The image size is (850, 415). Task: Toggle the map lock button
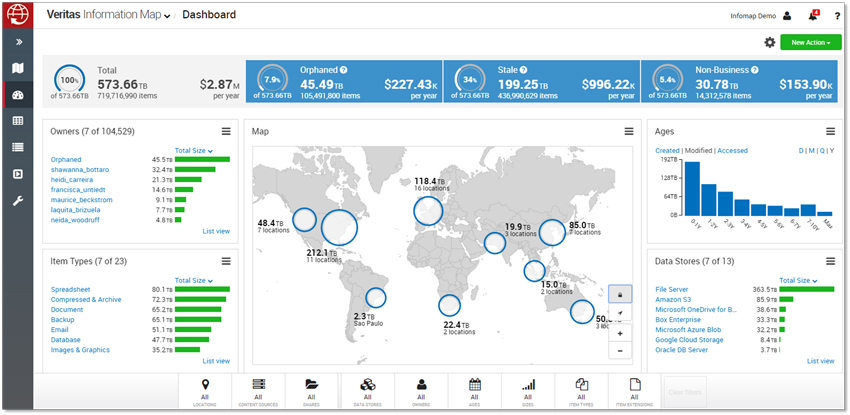coord(620,295)
